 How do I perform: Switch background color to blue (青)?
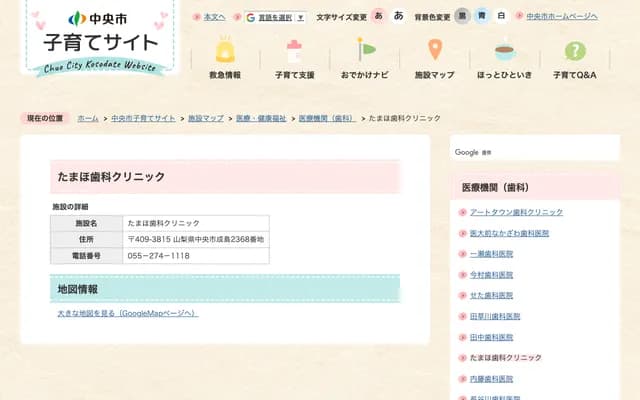pyautogui.click(x=481, y=16)
